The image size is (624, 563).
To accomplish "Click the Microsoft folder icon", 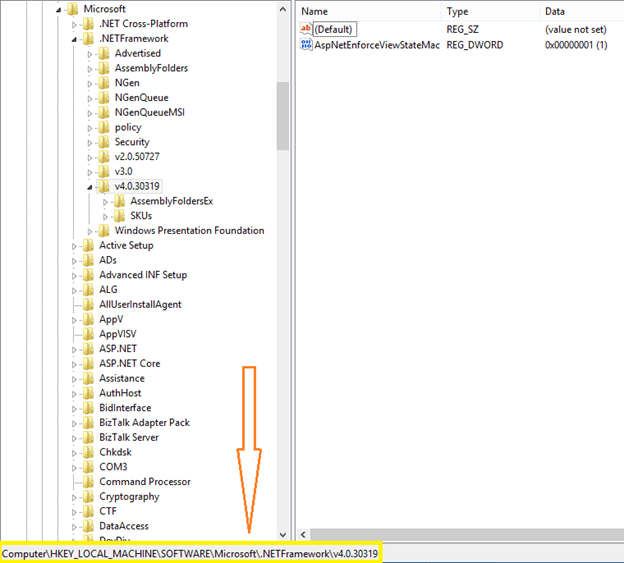I will [x=72, y=9].
